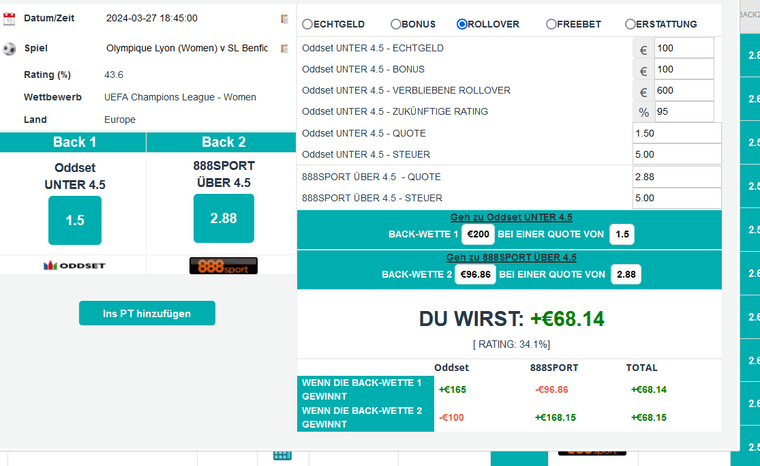
Task: Click the Back 2 column header
Action: pos(222,142)
